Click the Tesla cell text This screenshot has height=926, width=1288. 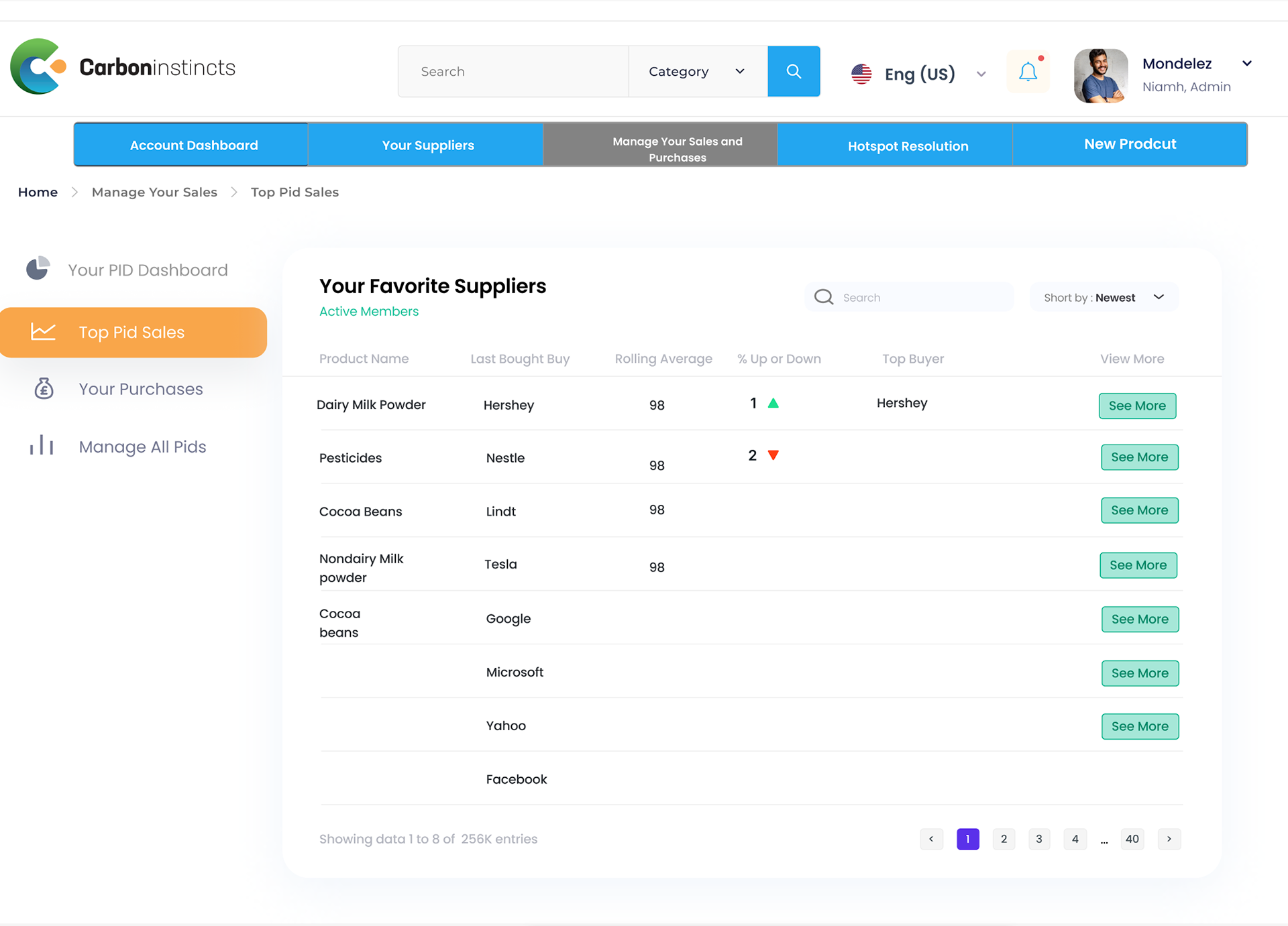[500, 564]
